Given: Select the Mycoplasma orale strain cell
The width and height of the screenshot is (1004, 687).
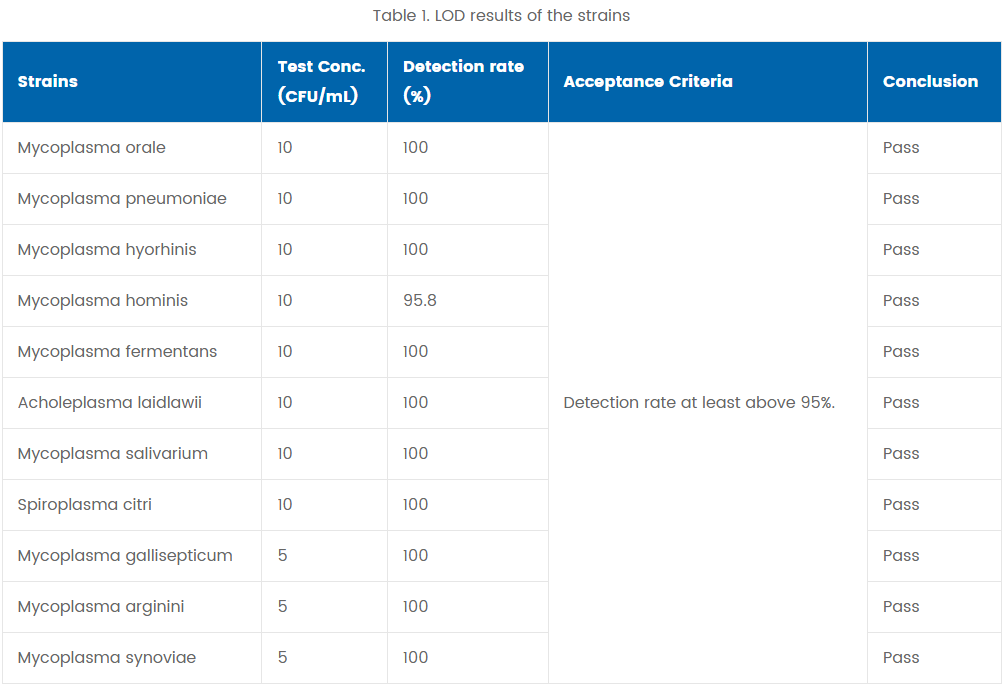Looking at the screenshot, I should coord(92,148).
